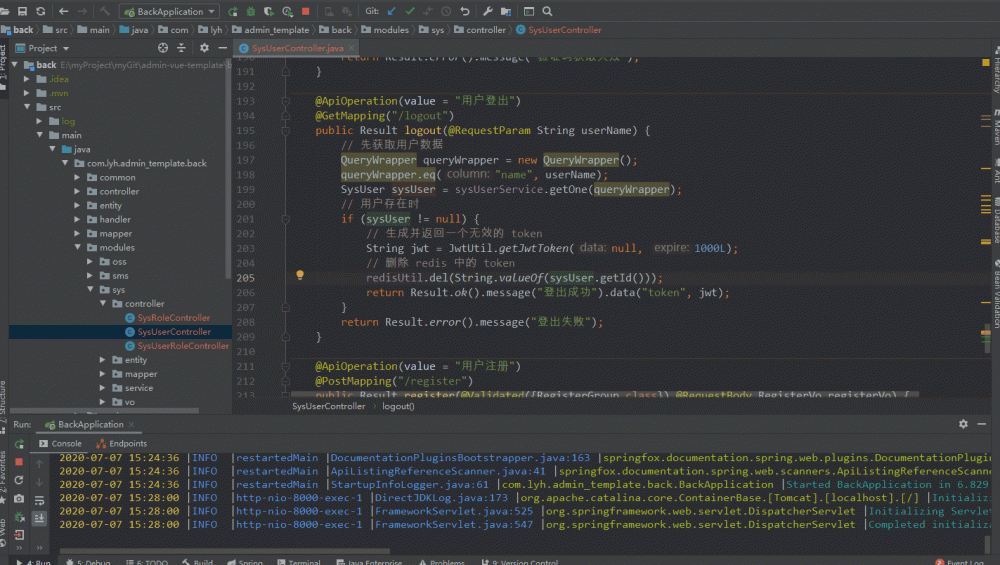This screenshot has width=1000, height=565.
Task: Click SysUserController breadcrumb below the editor
Action: point(328,406)
